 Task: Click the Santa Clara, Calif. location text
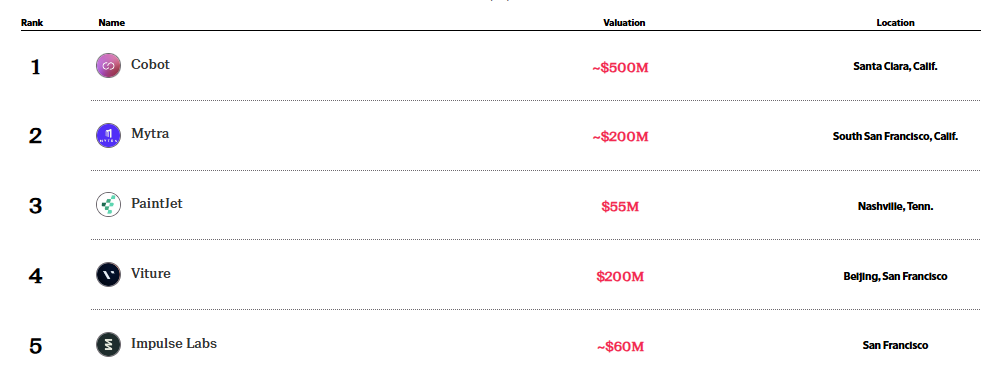click(x=895, y=66)
